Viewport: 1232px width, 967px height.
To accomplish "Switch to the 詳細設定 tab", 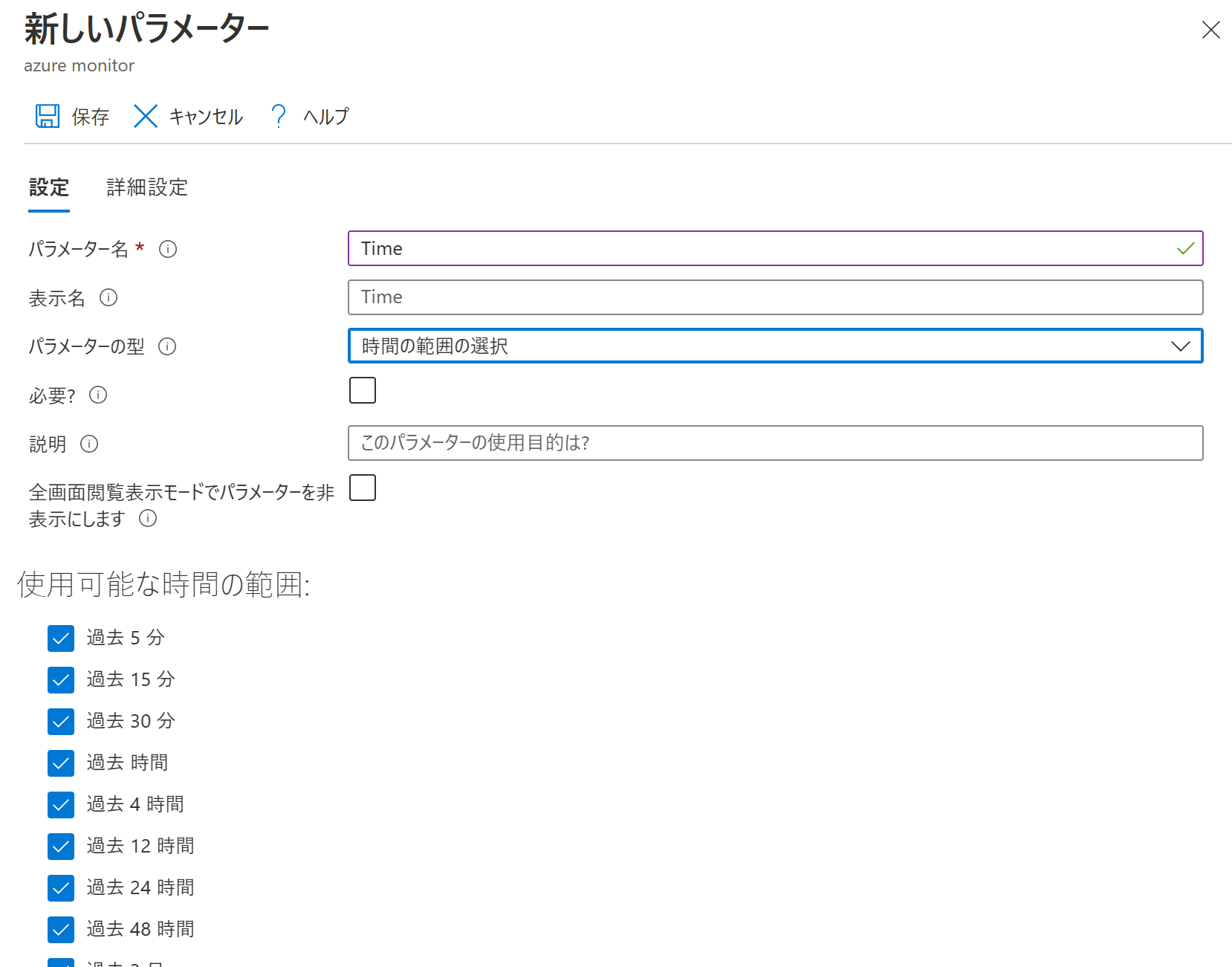I will (147, 187).
